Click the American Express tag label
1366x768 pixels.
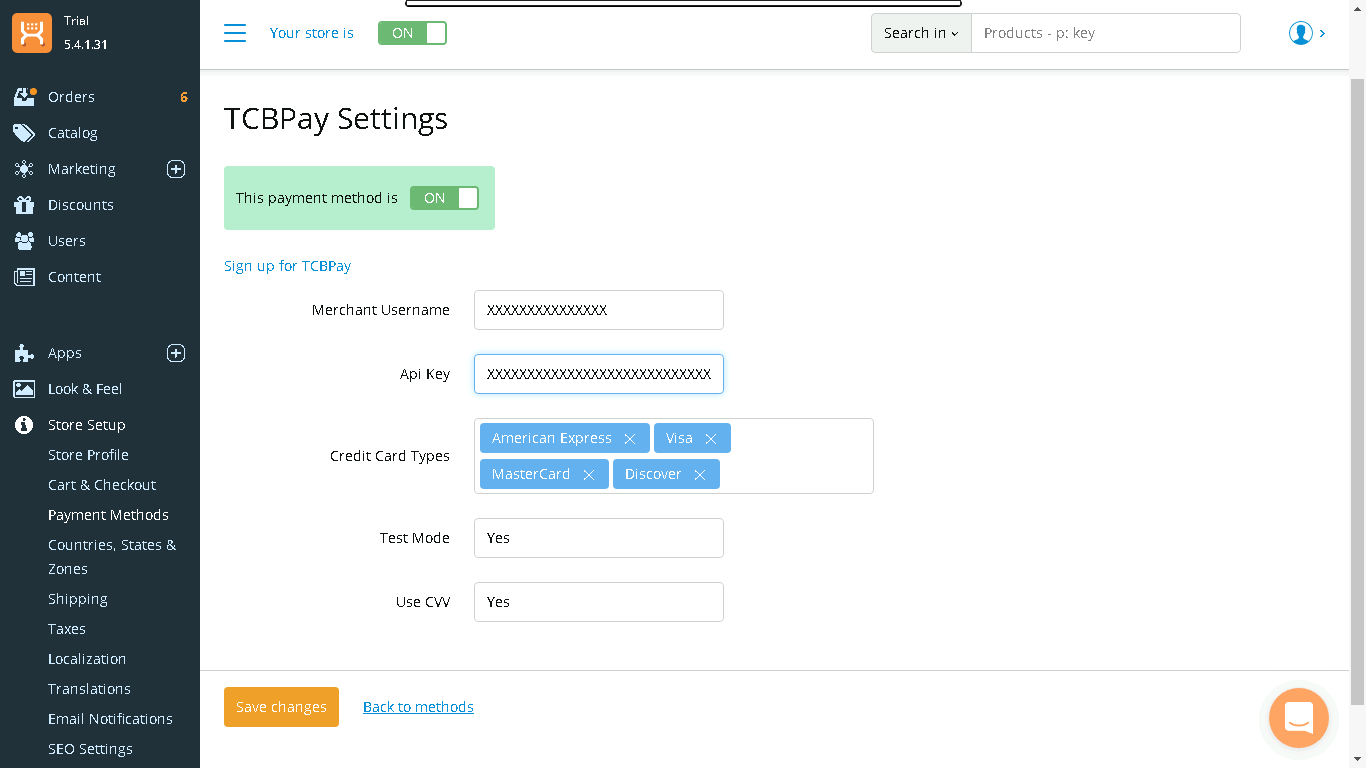(x=552, y=439)
